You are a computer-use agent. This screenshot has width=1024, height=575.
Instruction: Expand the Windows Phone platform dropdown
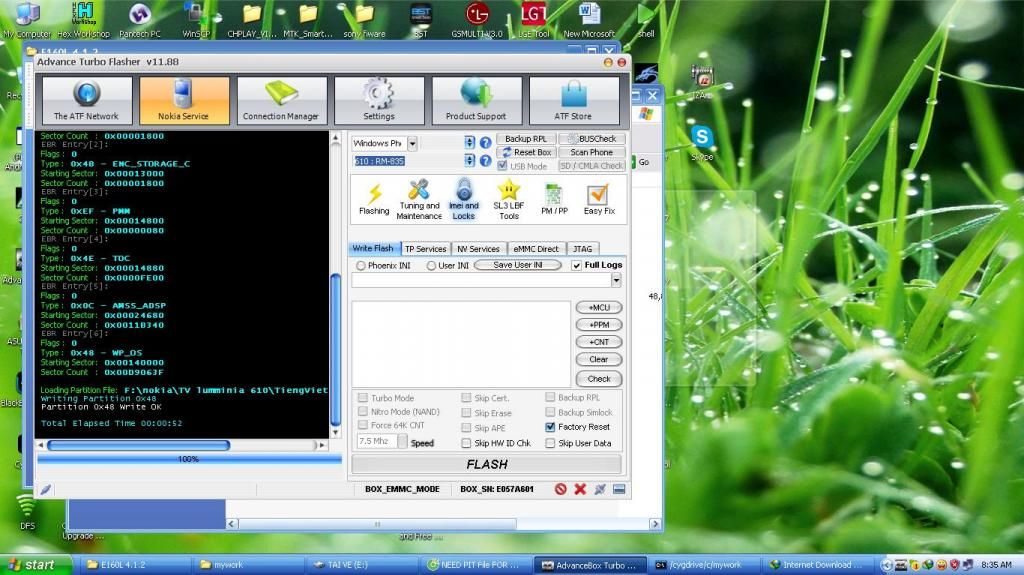[x=412, y=143]
